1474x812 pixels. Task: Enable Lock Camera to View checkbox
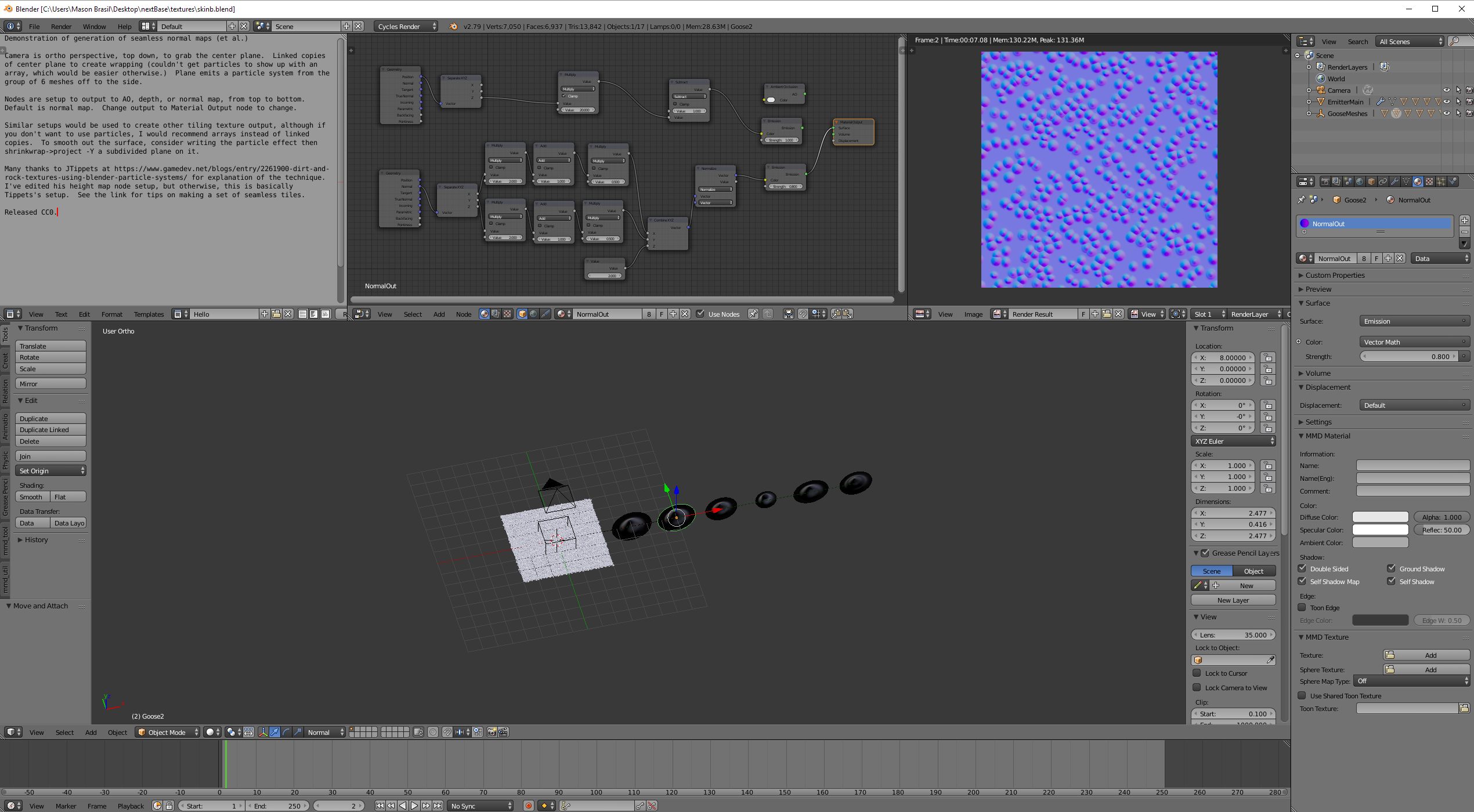pos(1197,687)
